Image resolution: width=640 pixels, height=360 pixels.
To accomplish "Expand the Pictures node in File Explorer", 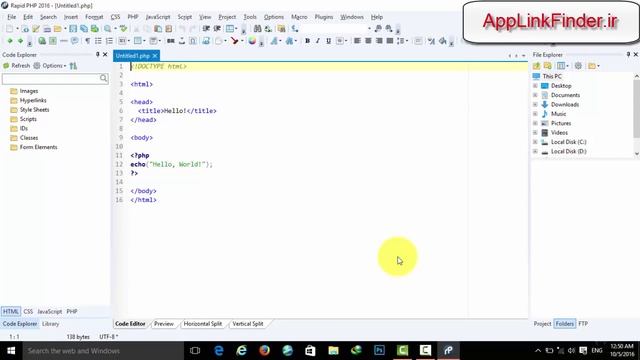I will [535, 123].
